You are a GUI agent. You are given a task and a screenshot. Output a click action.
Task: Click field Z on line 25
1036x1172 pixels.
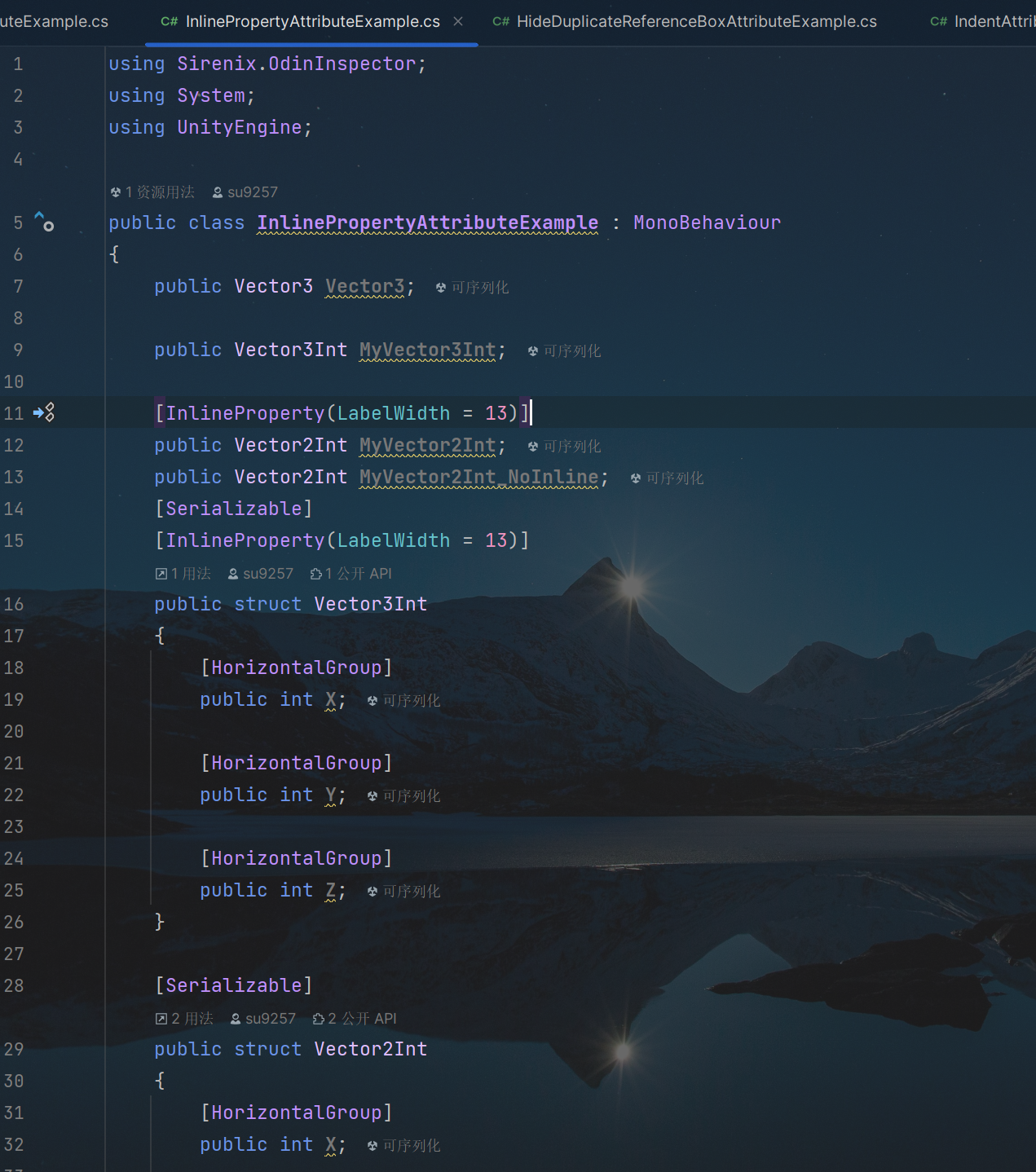tap(330, 890)
